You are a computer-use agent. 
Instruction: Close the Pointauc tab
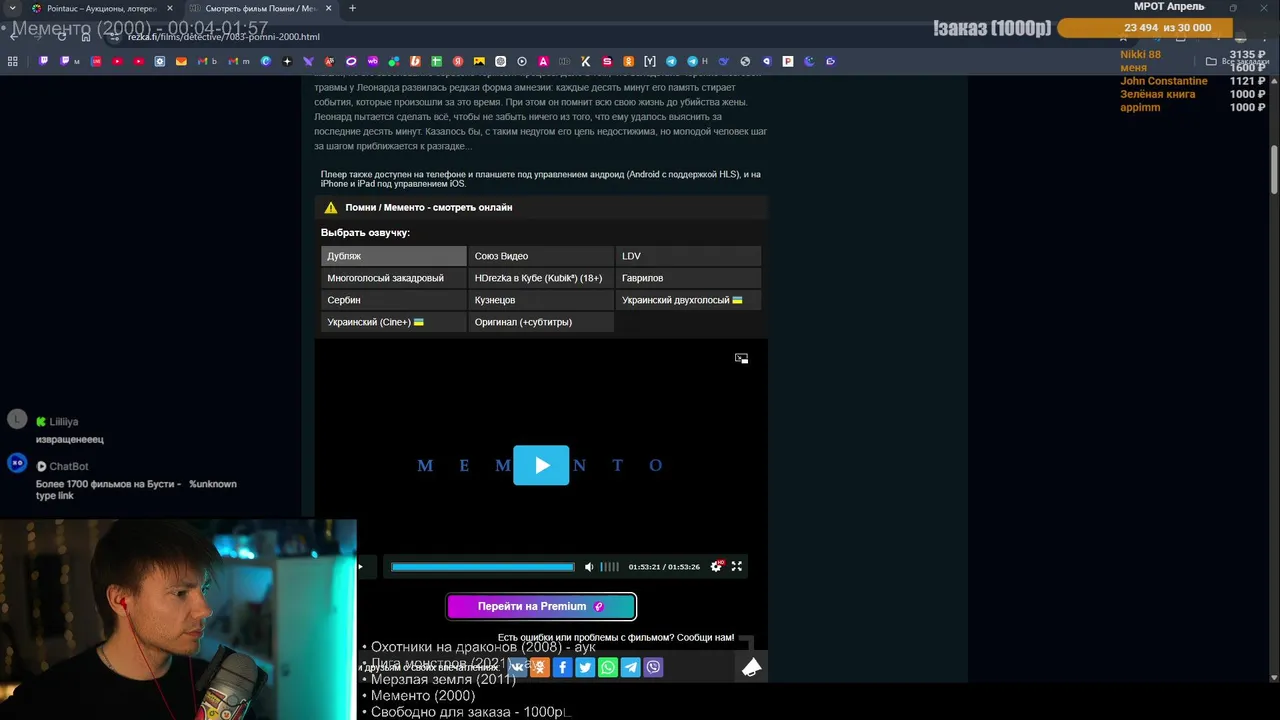tap(169, 8)
